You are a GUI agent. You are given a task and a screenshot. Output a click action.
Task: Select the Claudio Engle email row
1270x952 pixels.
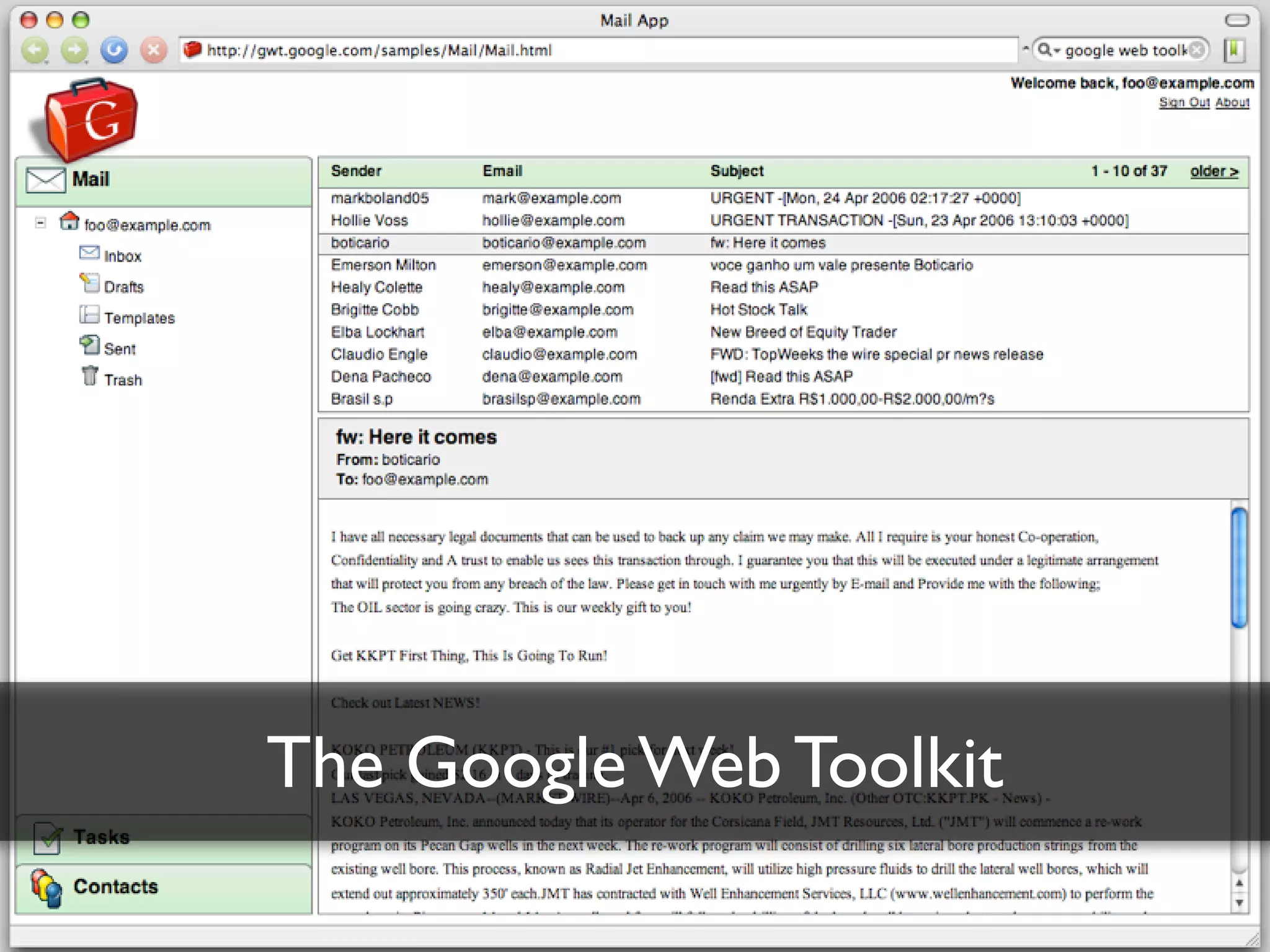[x=784, y=355]
